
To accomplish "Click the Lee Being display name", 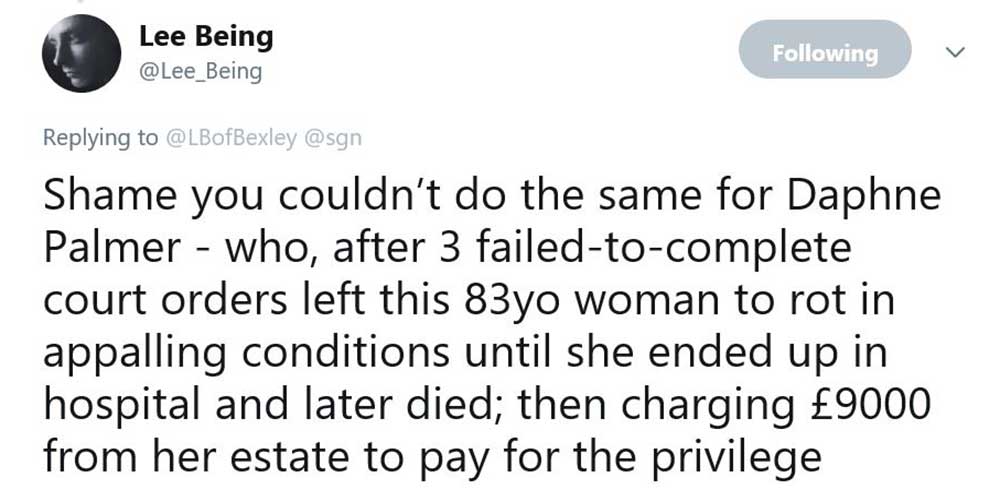I will [x=205, y=37].
